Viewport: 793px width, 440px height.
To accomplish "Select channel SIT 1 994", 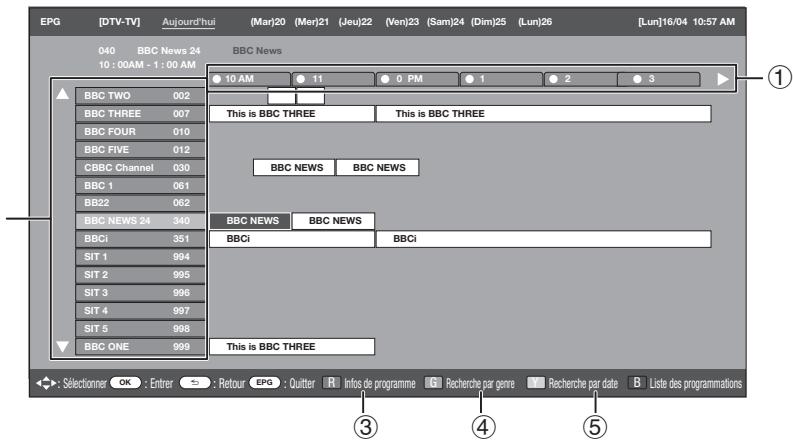I will tap(140, 257).
